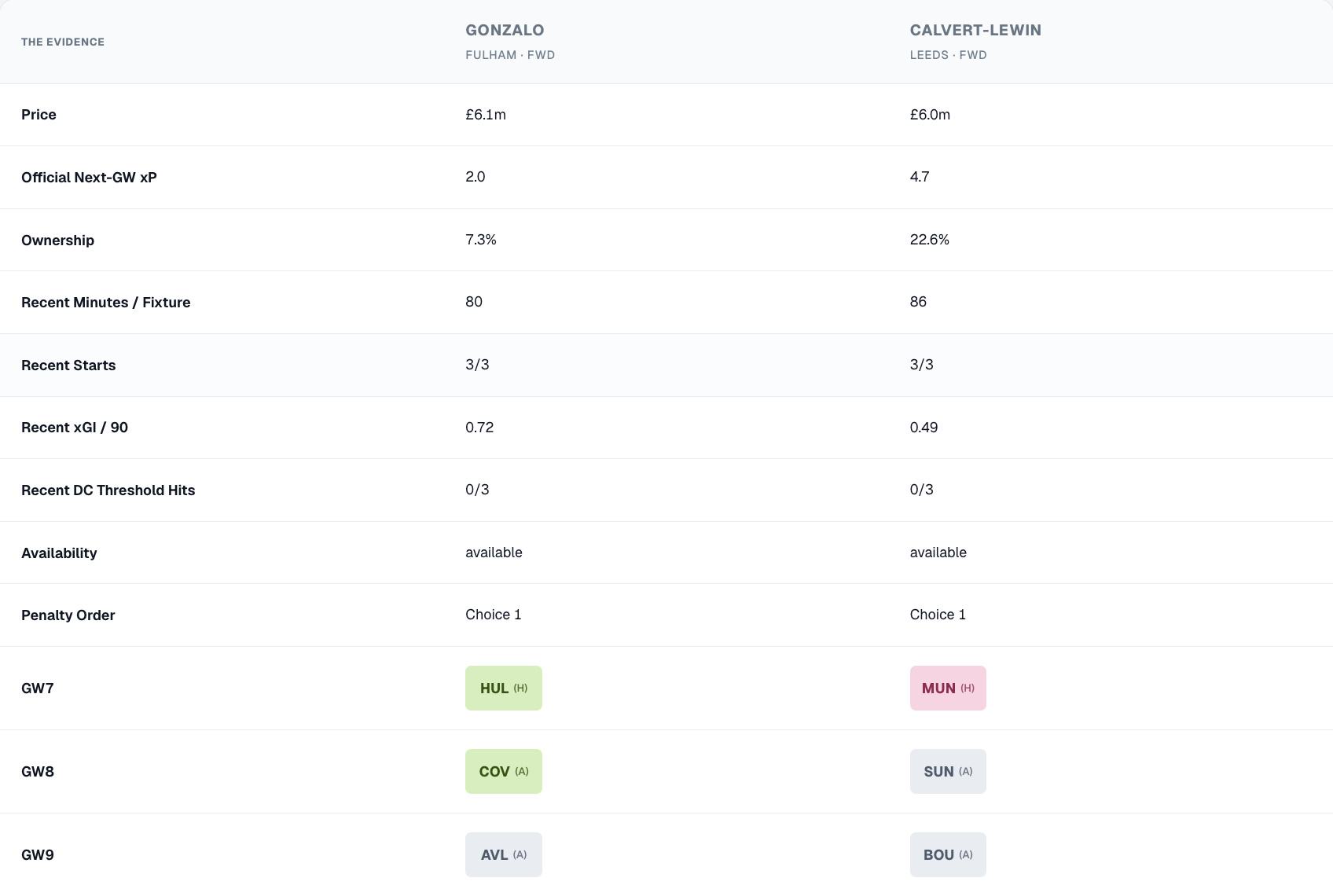Select the SUN (A) fixture badge in GW8
The image size is (1333, 896).
948,771
